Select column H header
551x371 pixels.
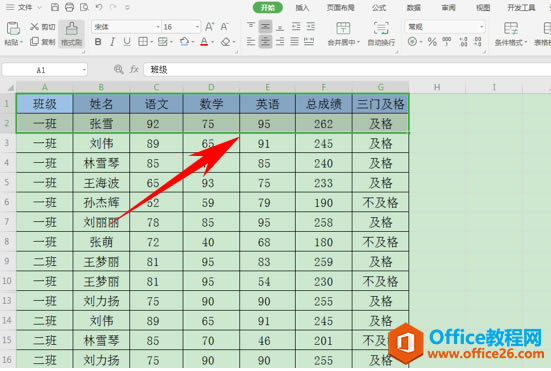pyautogui.click(x=437, y=87)
